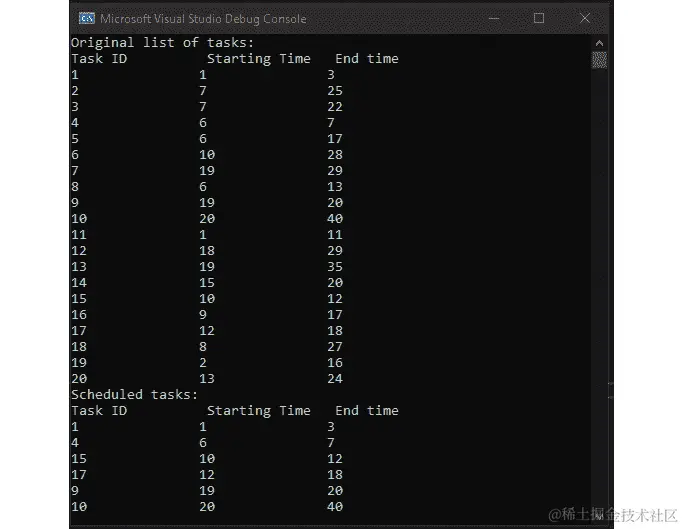Select end time 24 of task 20
This screenshot has width=683, height=529.
pos(335,379)
